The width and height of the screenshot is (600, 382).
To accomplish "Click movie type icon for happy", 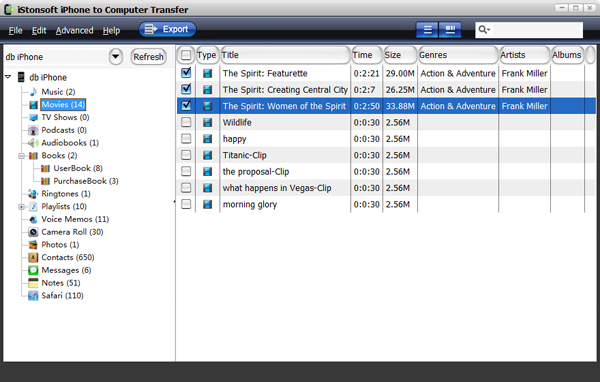I will point(207,139).
